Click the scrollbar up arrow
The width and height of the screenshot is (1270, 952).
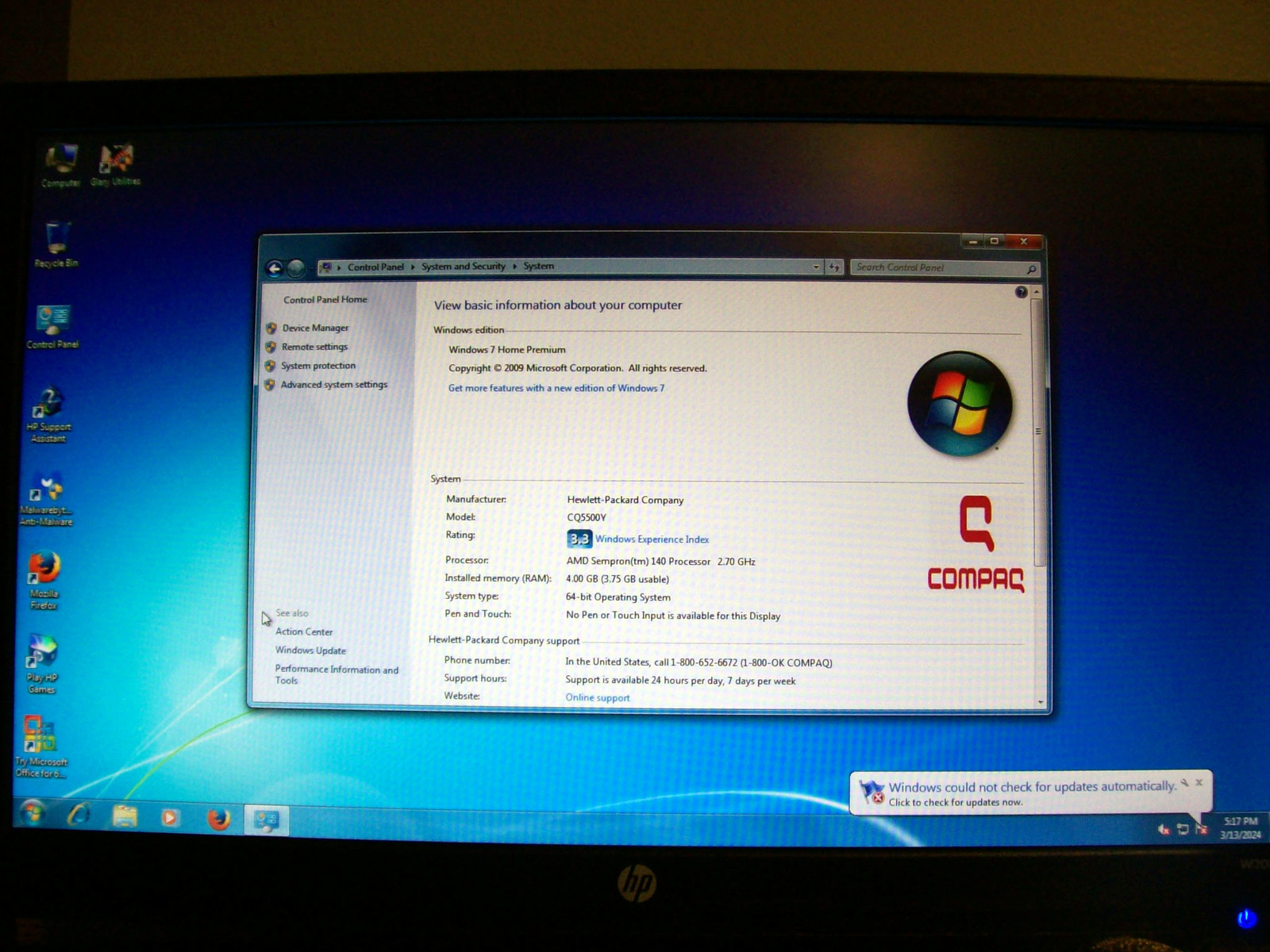coord(1037,292)
